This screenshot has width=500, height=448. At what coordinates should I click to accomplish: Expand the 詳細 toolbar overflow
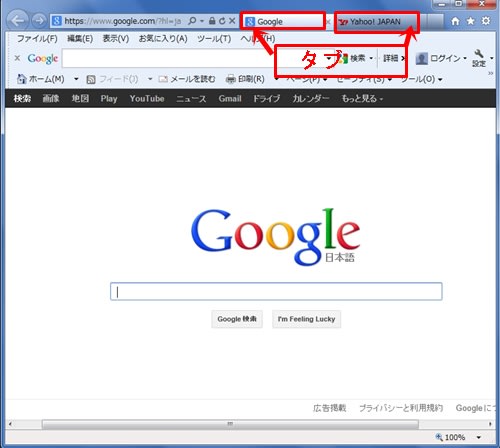pyautogui.click(x=394, y=58)
